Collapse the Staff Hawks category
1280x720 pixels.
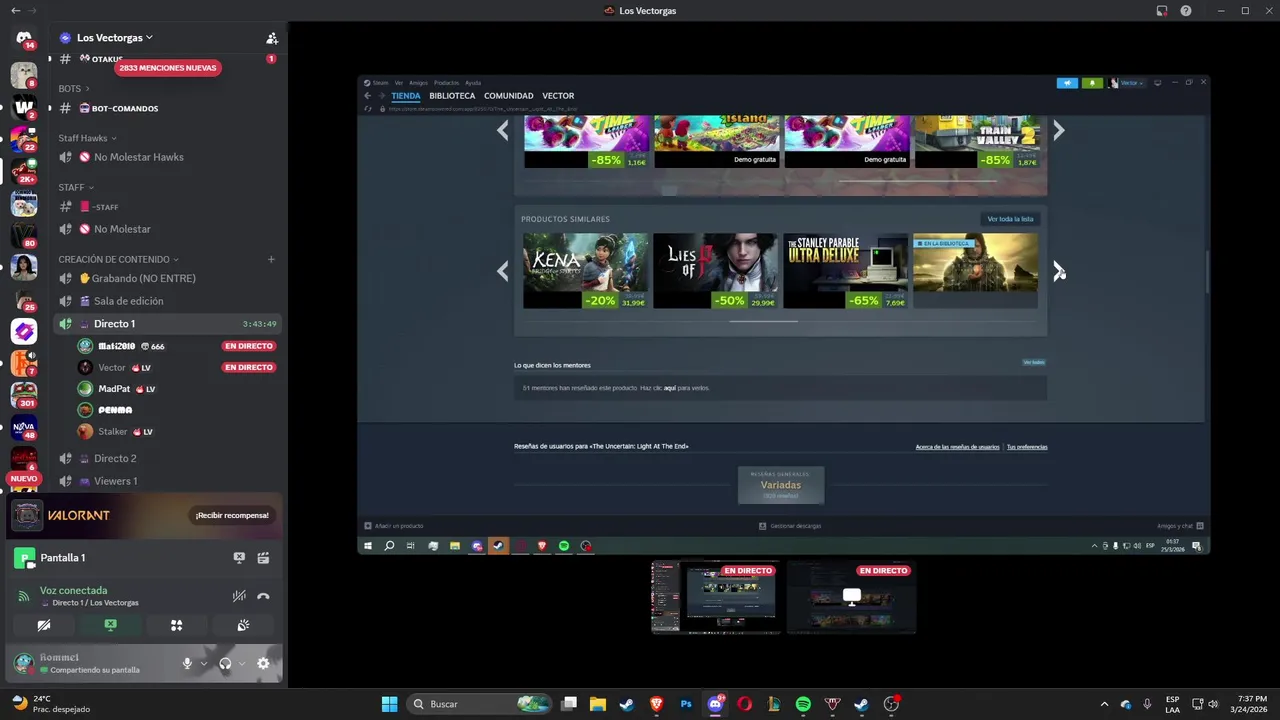(87, 138)
